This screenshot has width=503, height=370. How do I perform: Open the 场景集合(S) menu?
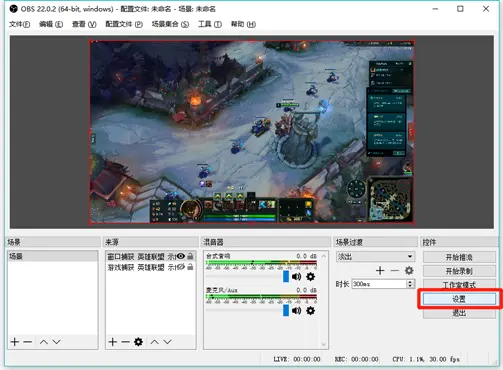[170, 24]
